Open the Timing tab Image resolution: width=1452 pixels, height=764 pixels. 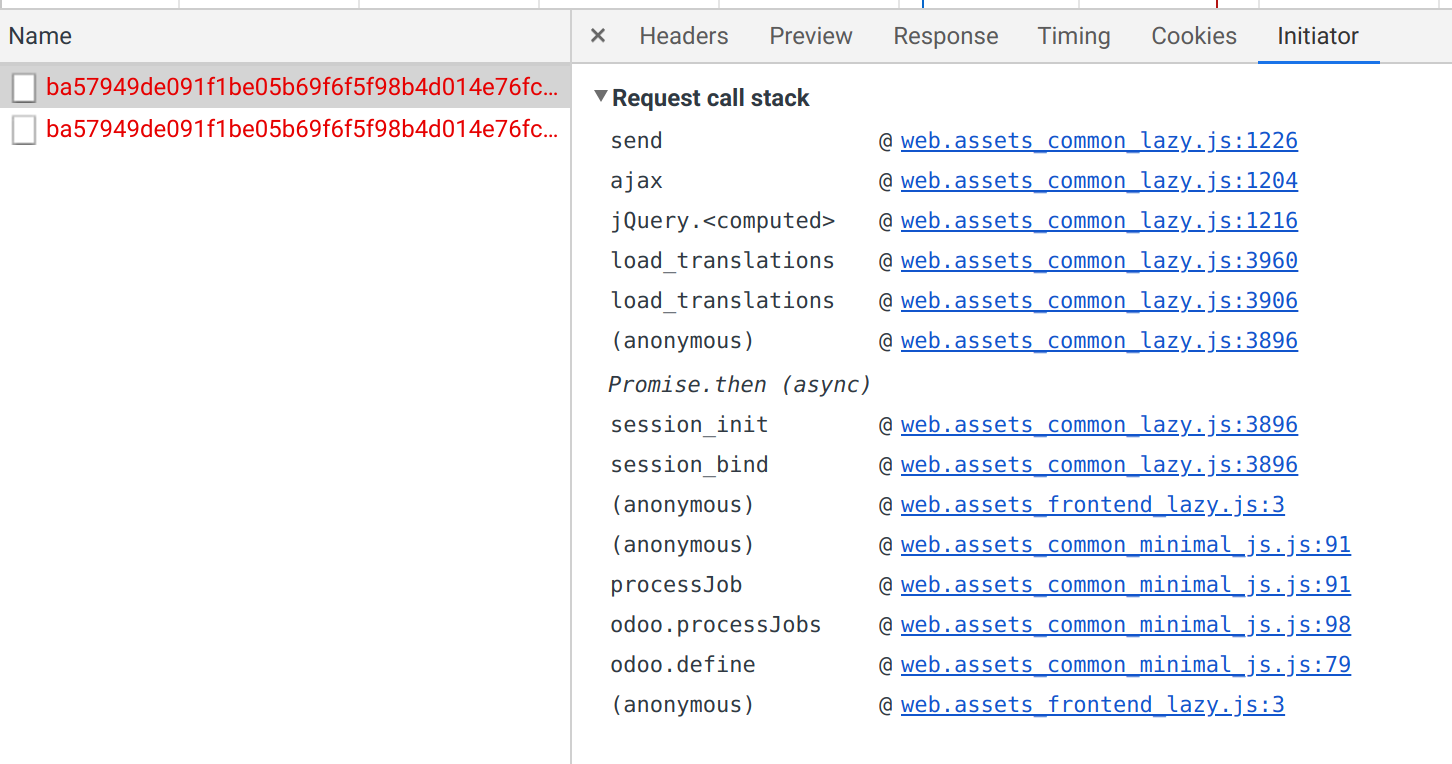(x=1073, y=35)
